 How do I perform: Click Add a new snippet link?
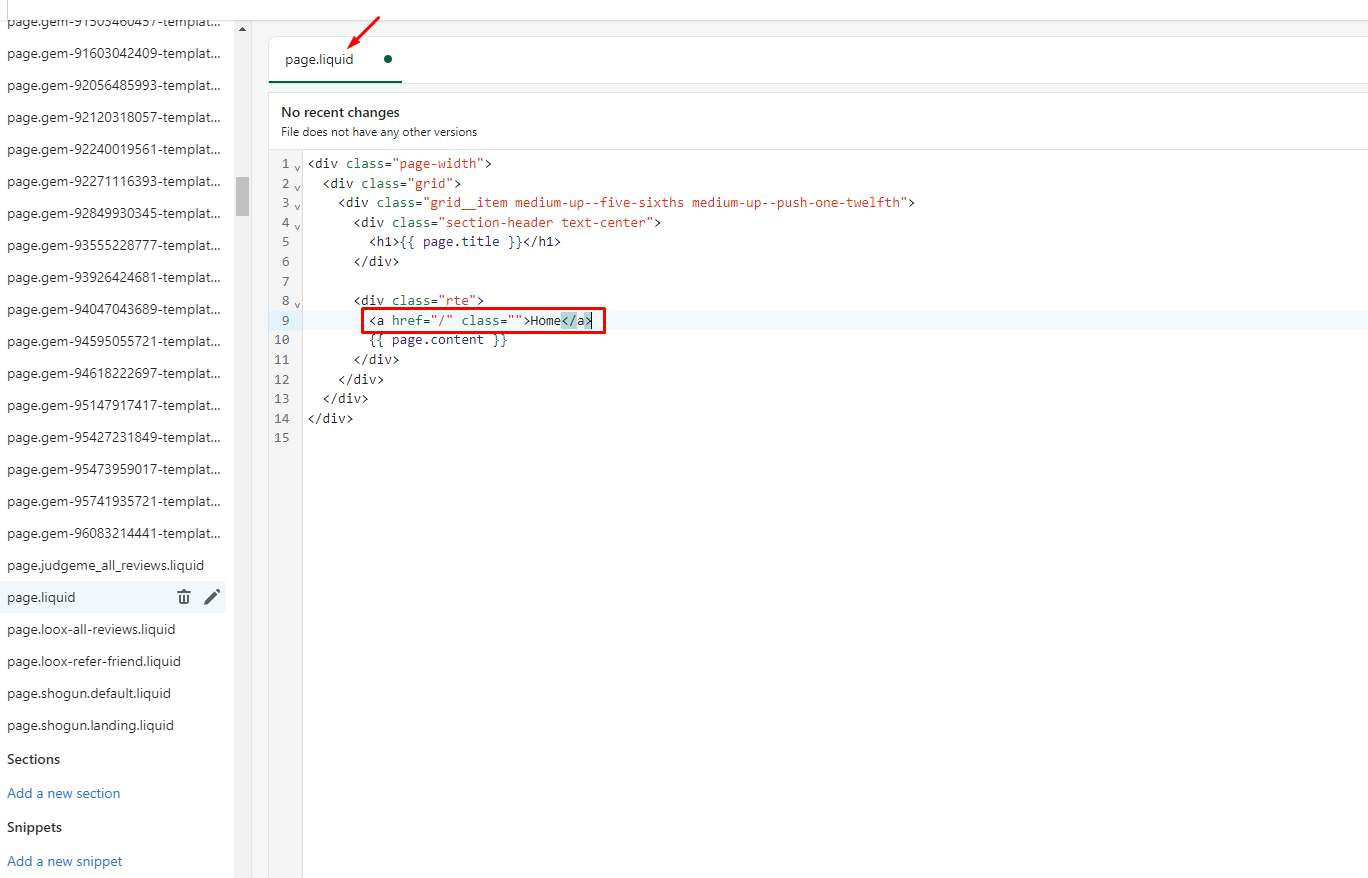tap(64, 861)
